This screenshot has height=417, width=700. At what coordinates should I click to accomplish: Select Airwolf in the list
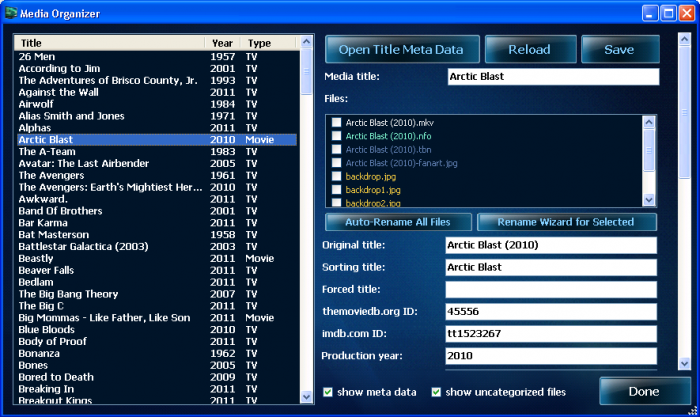(x=157, y=104)
